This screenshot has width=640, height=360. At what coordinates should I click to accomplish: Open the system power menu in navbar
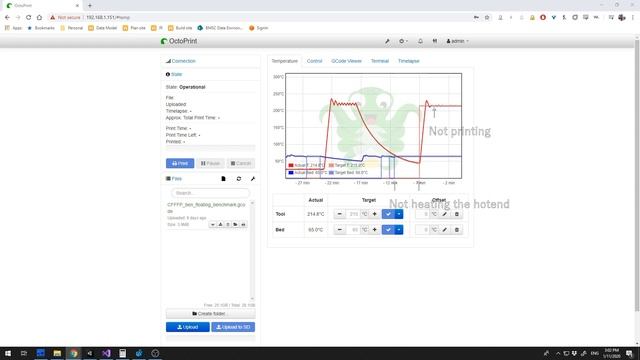click(x=403, y=41)
